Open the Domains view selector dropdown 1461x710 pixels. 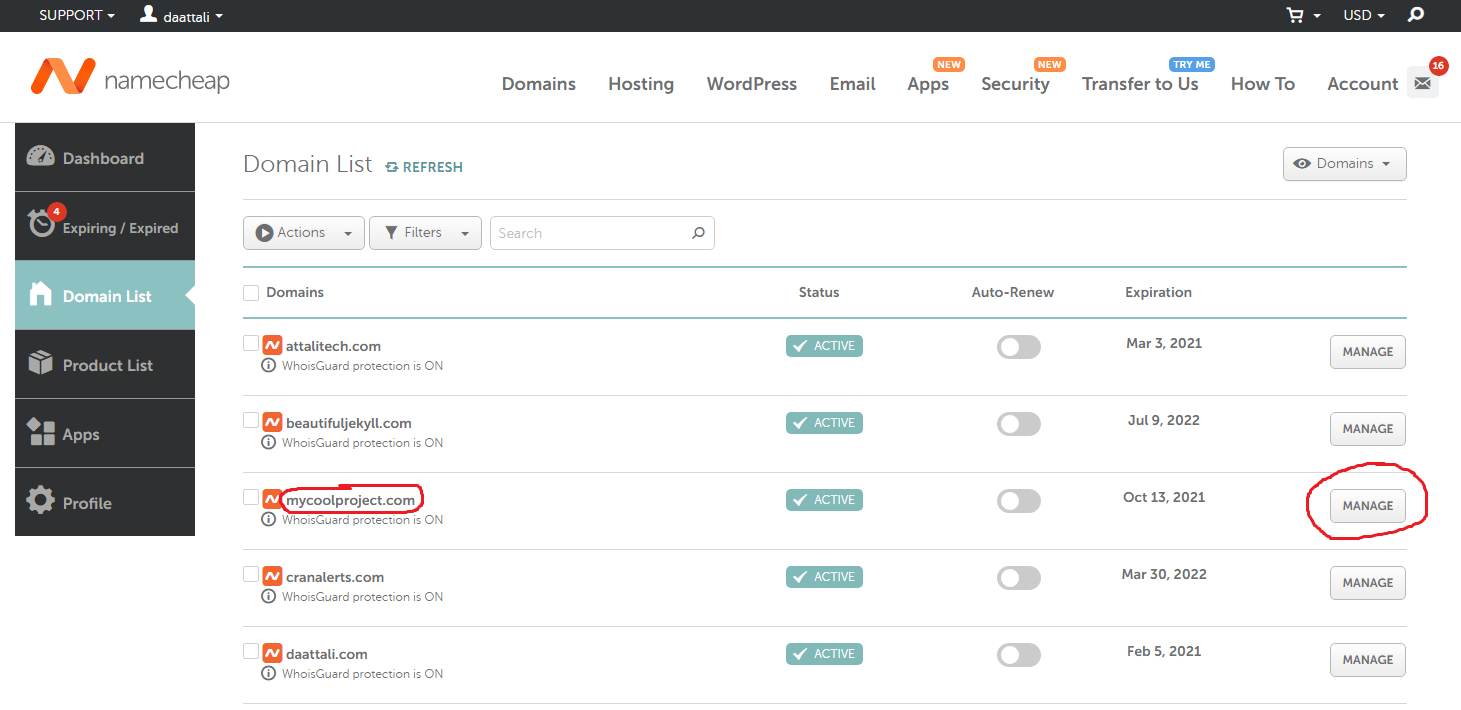(1344, 163)
